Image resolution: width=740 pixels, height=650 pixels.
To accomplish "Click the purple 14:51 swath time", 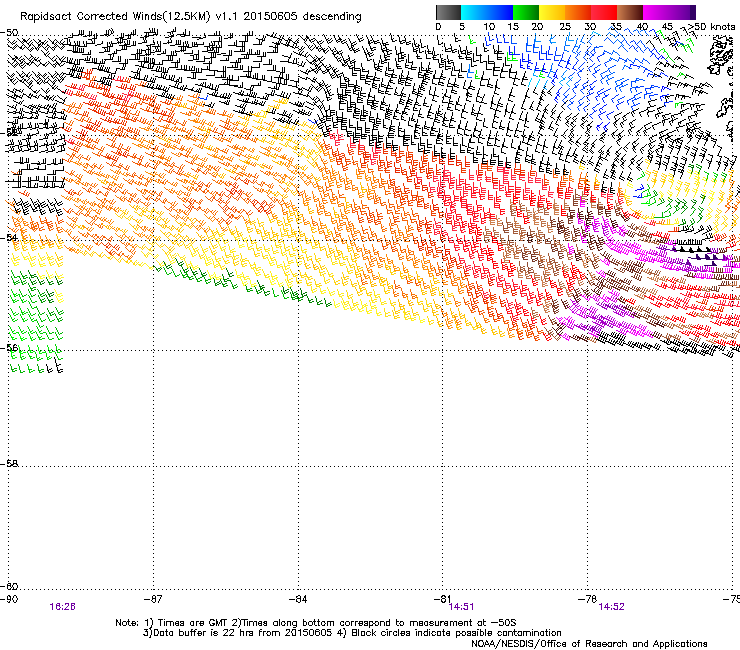I will [x=461, y=607].
